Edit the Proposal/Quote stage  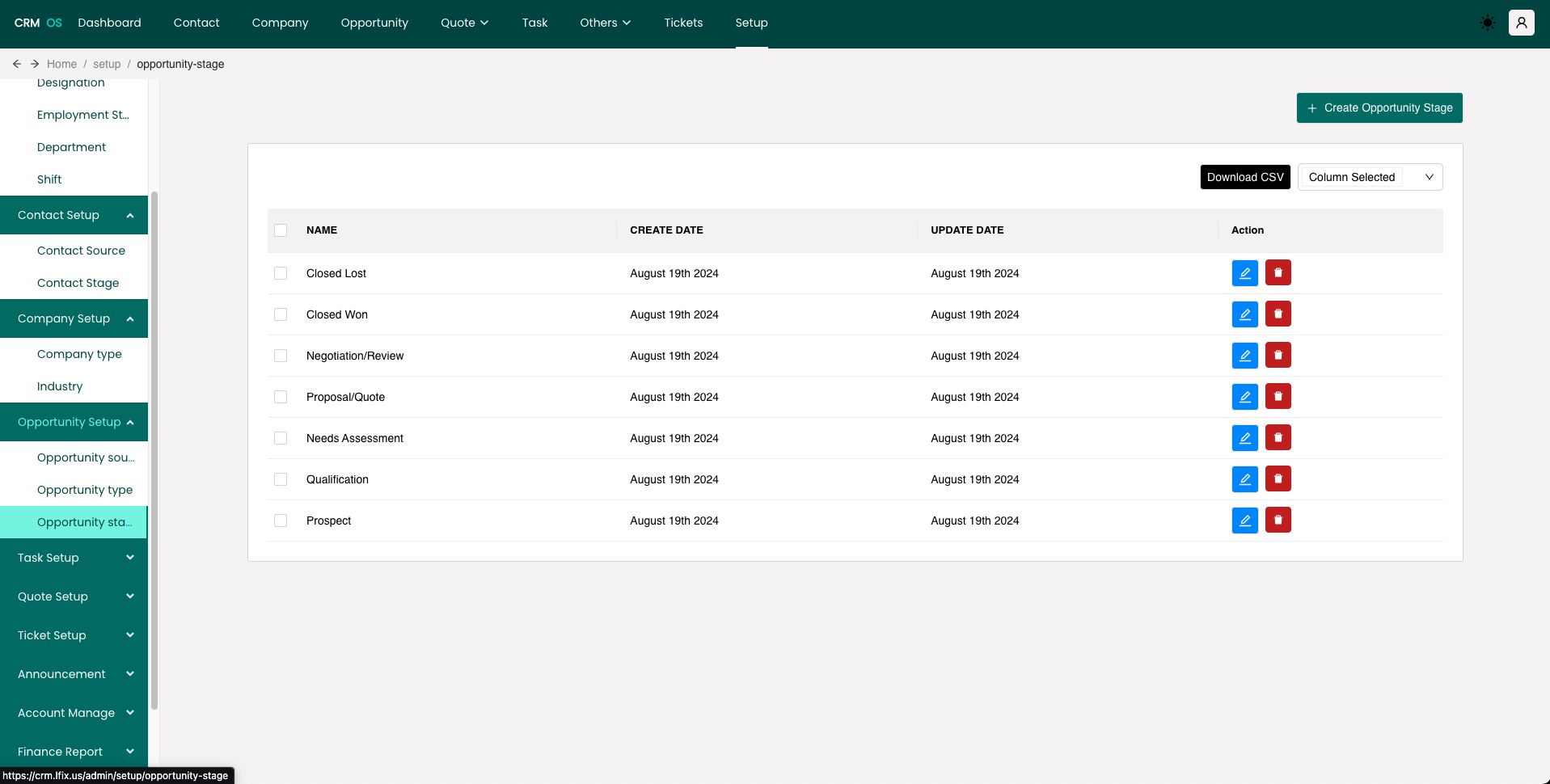tap(1244, 397)
